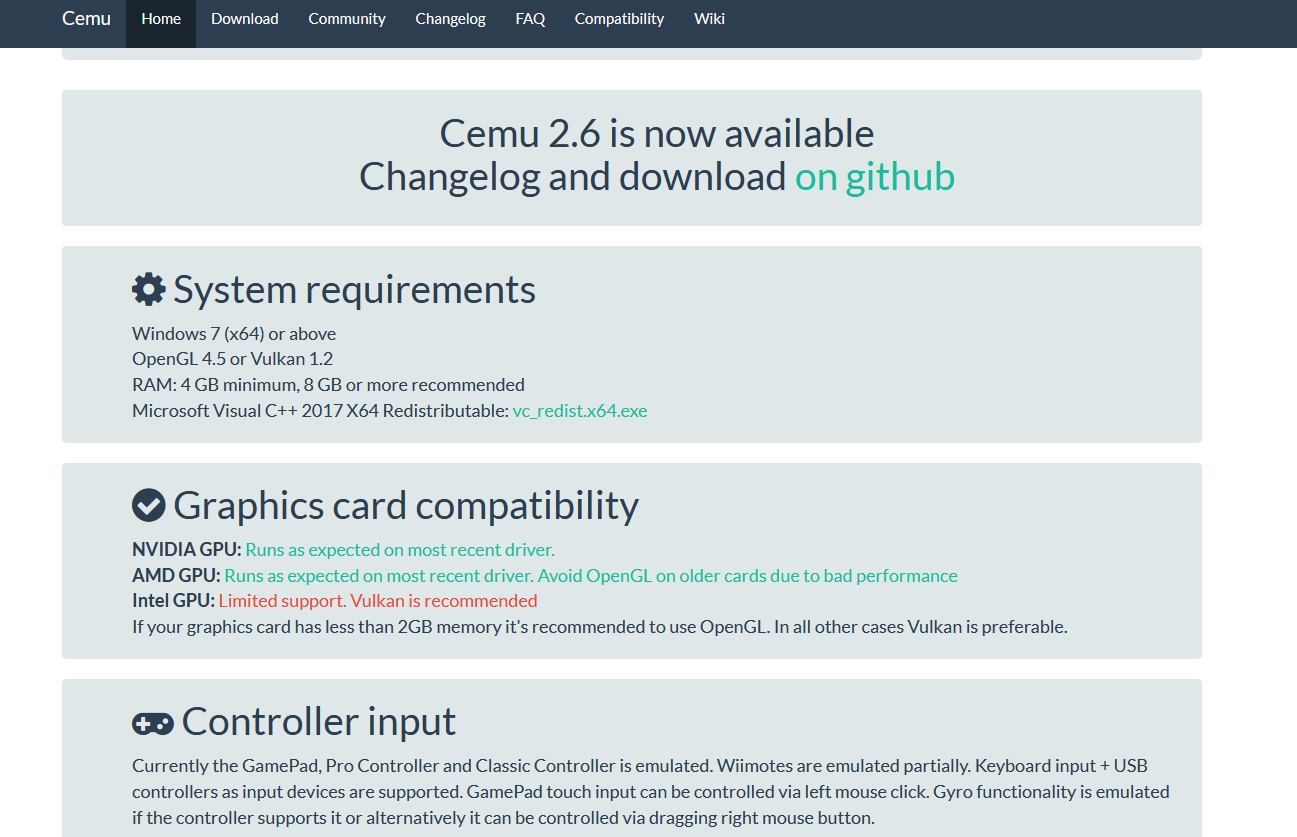The image size is (1297, 837).
Task: Click the 'Currently the GamePad, Pro Controller' paragraph
Action: 651,792
